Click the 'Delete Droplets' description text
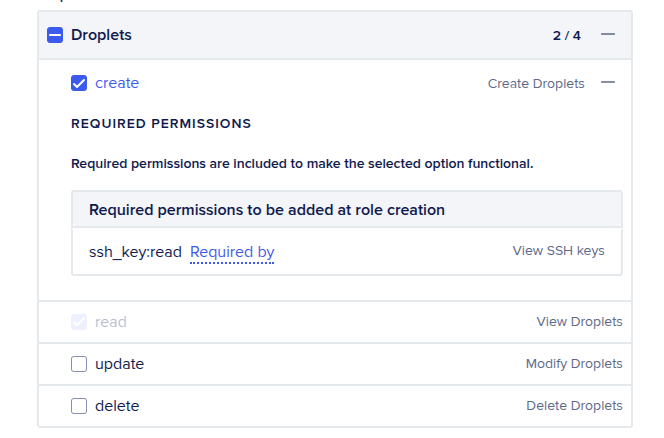This screenshot has width=664, height=438. tap(574, 406)
